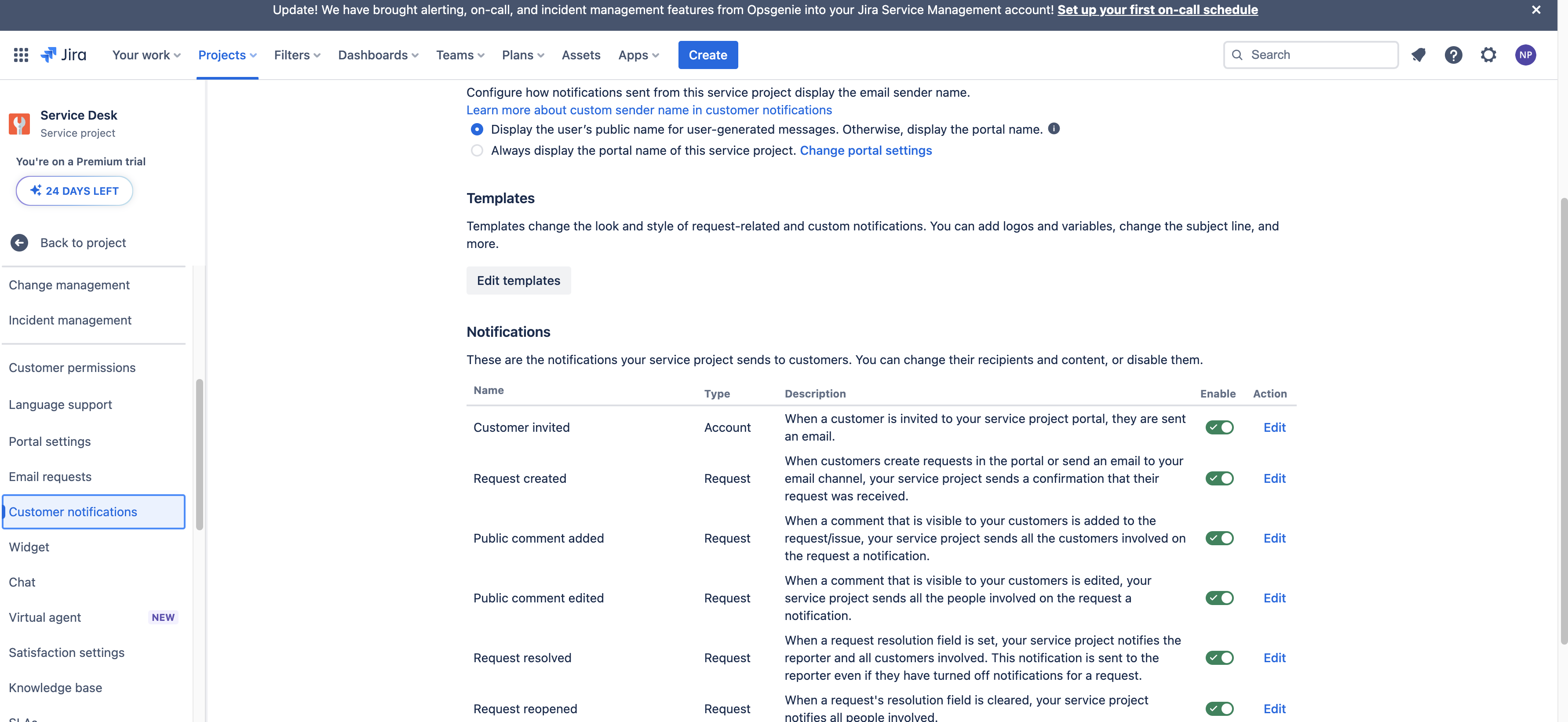Open the NP profile avatar menu
The height and width of the screenshot is (722, 1568).
[x=1525, y=55]
